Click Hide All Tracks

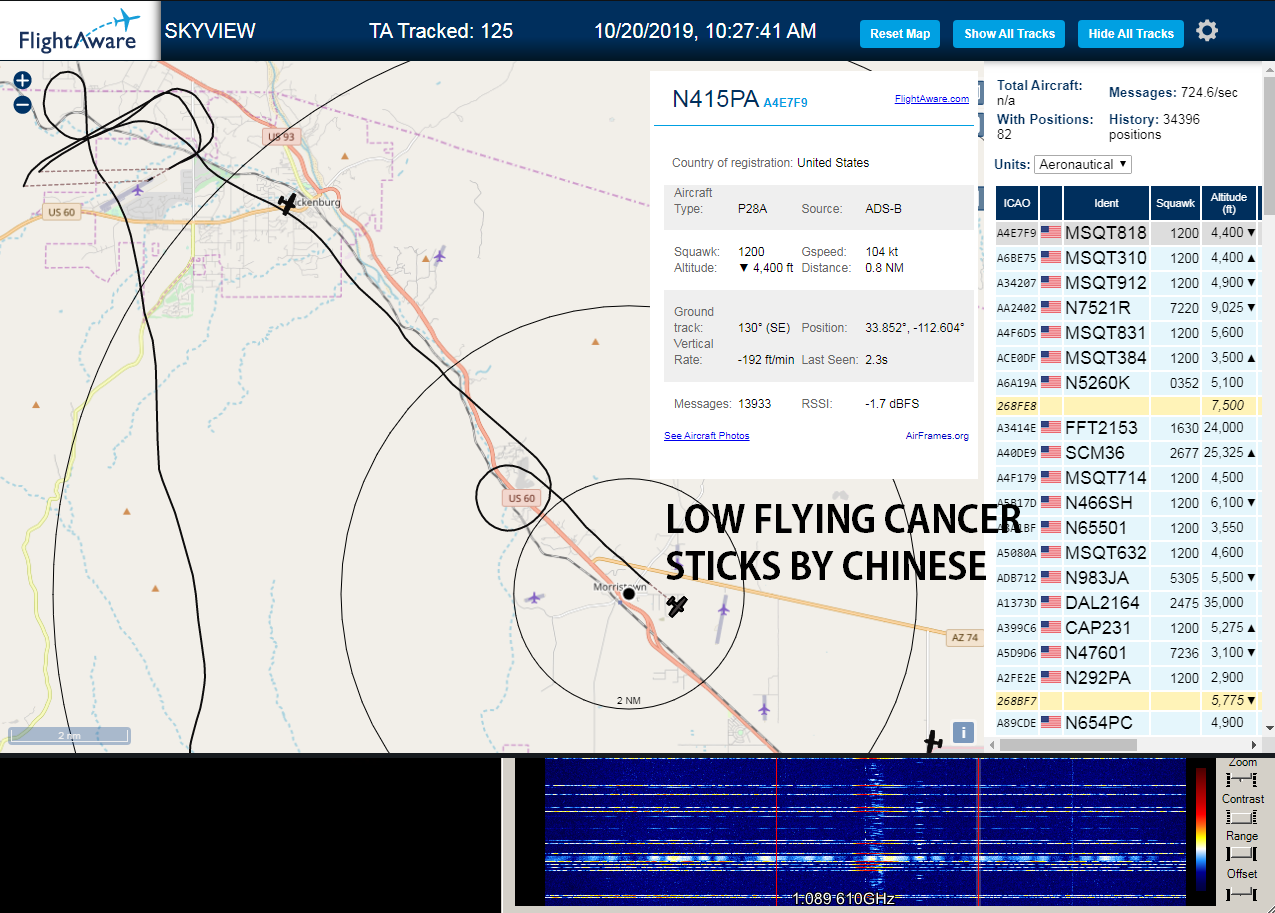pos(1131,33)
